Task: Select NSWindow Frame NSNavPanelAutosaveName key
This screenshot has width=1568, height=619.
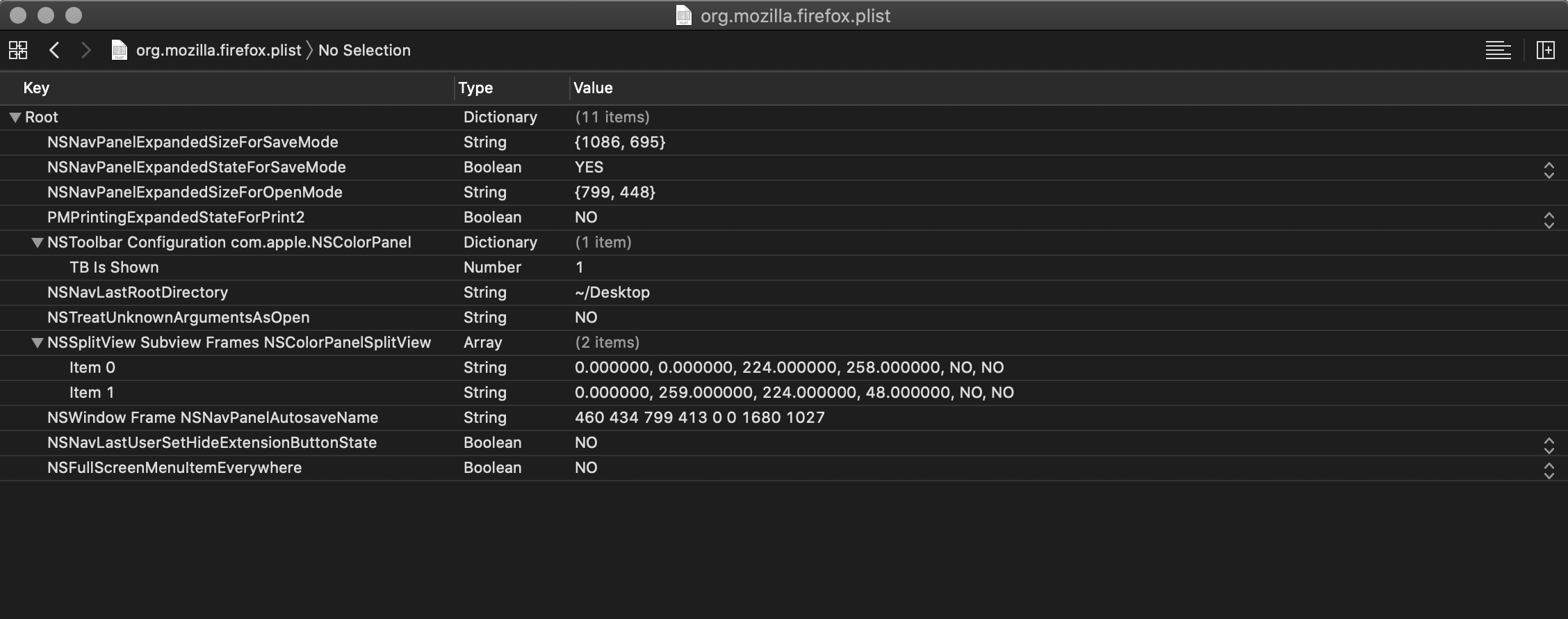Action: pyautogui.click(x=213, y=417)
